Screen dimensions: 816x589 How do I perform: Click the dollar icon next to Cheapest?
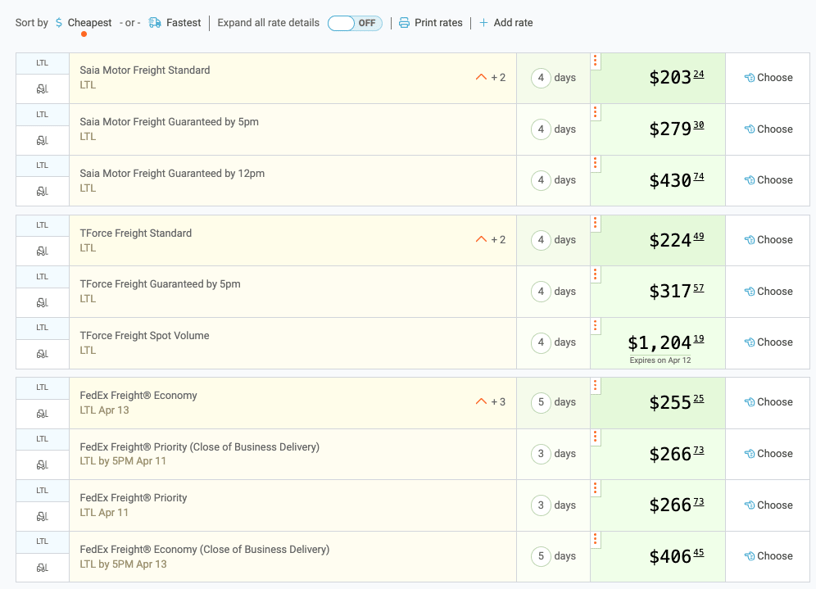point(59,23)
